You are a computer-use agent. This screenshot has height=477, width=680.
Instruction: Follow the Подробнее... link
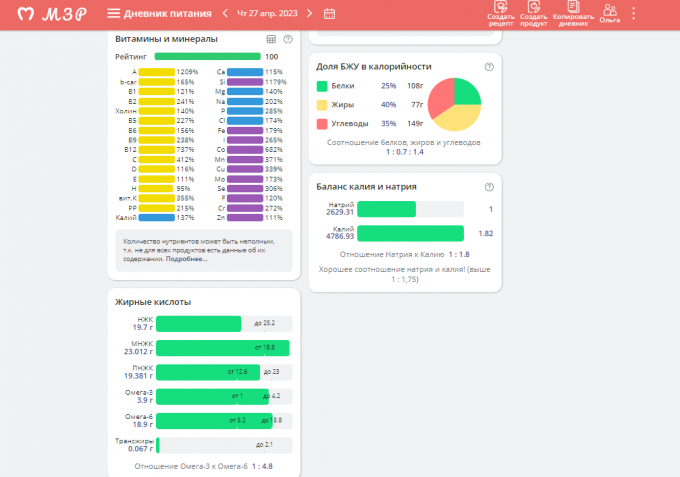[187, 259]
